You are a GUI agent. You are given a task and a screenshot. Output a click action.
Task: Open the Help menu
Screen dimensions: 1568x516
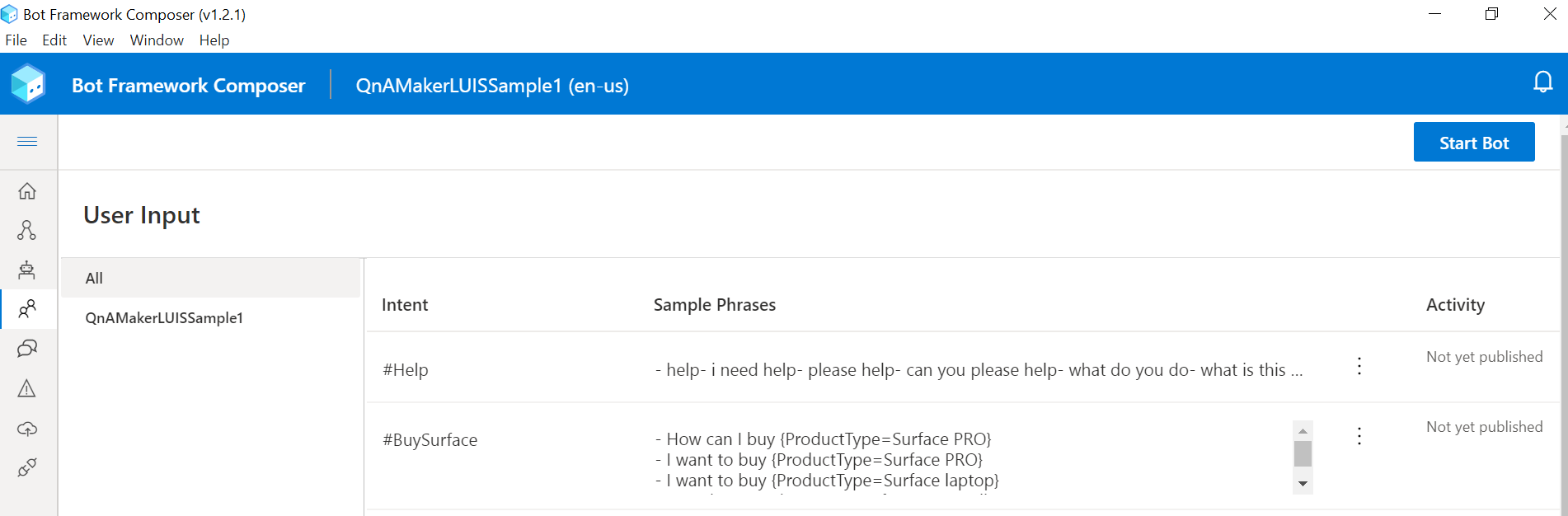214,40
